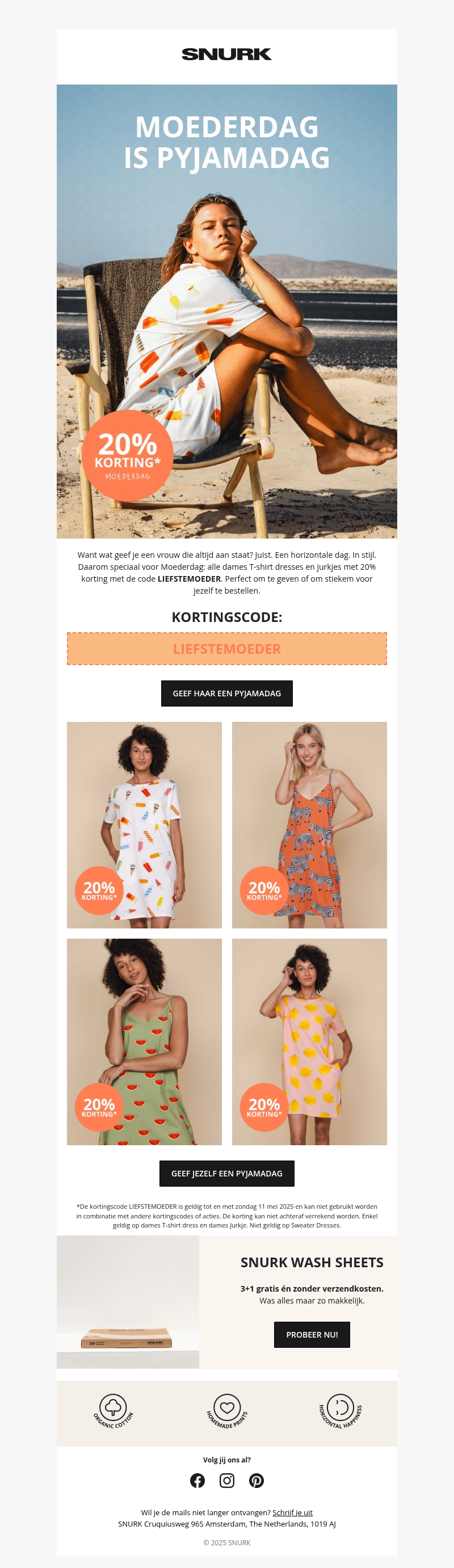Screen dimensions: 454x1568
Task: Click the Homemade Prints heart icon
Action: point(227,1411)
